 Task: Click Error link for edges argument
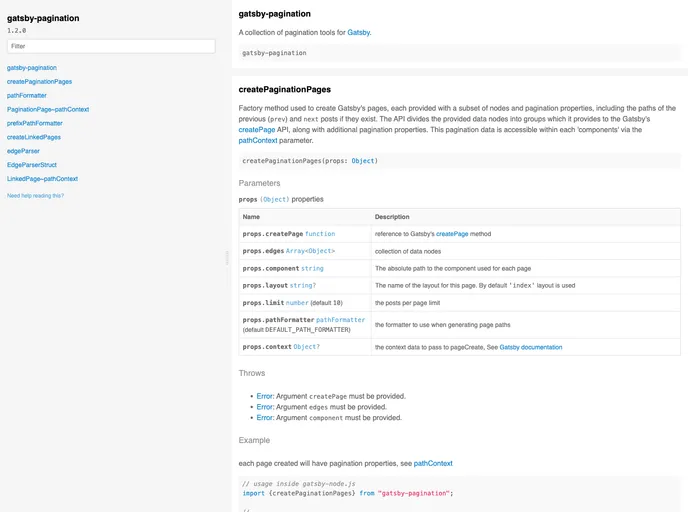tap(265, 407)
